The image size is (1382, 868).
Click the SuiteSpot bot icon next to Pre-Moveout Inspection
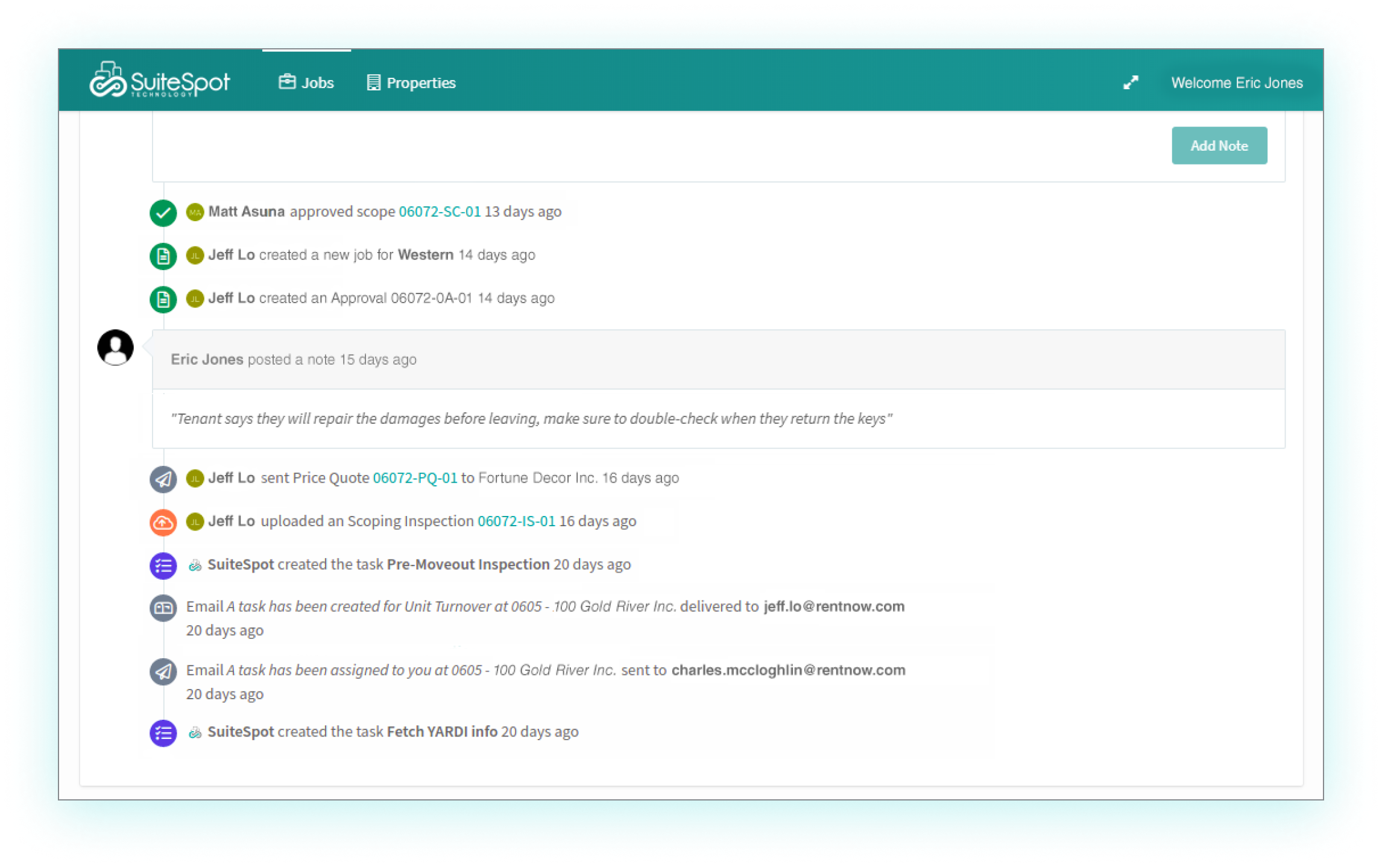[x=195, y=565]
